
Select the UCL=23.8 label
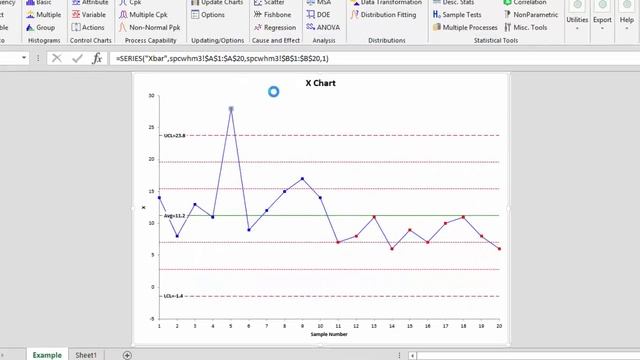[174, 136]
